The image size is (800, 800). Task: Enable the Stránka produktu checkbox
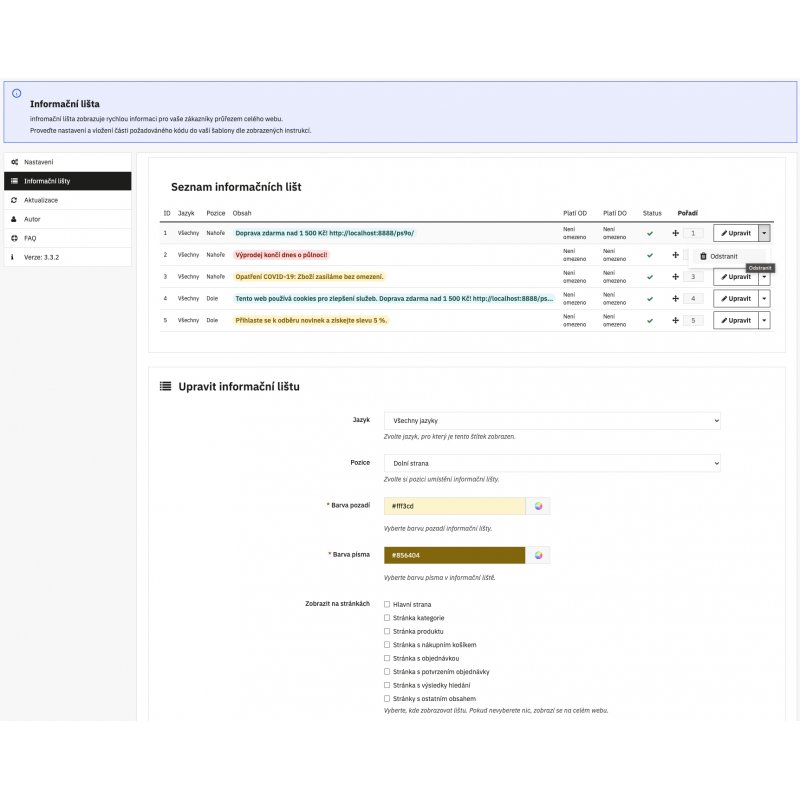[387, 631]
